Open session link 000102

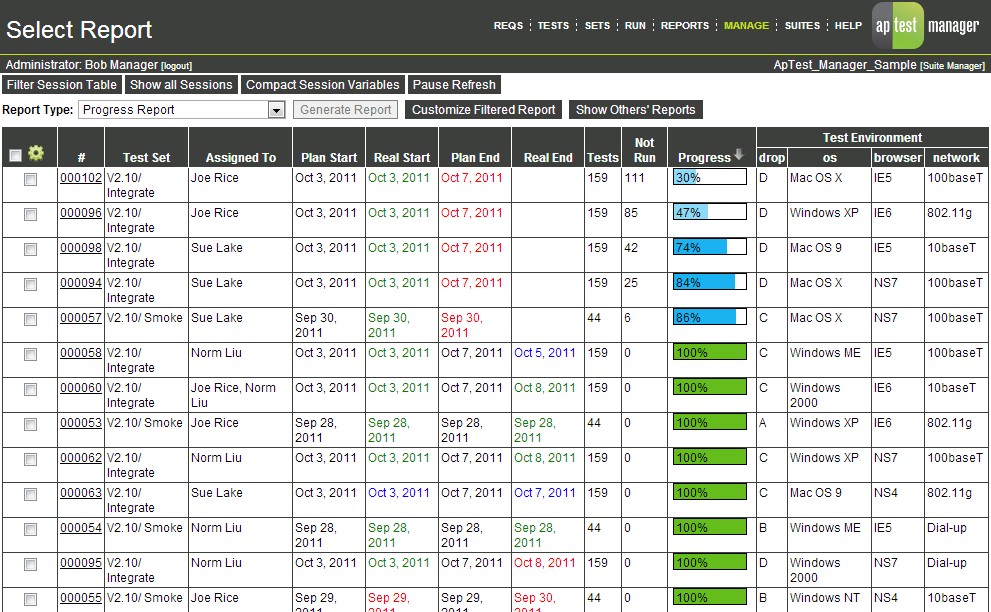pos(81,178)
